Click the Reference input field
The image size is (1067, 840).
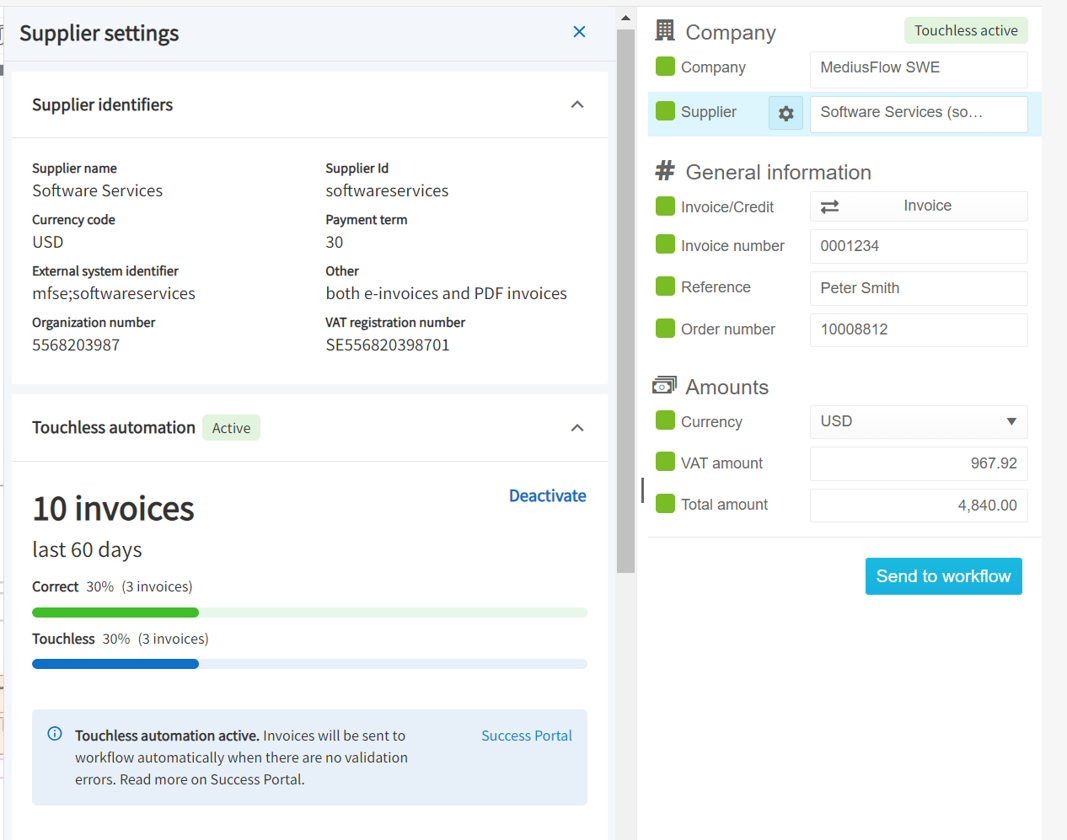[x=918, y=288]
